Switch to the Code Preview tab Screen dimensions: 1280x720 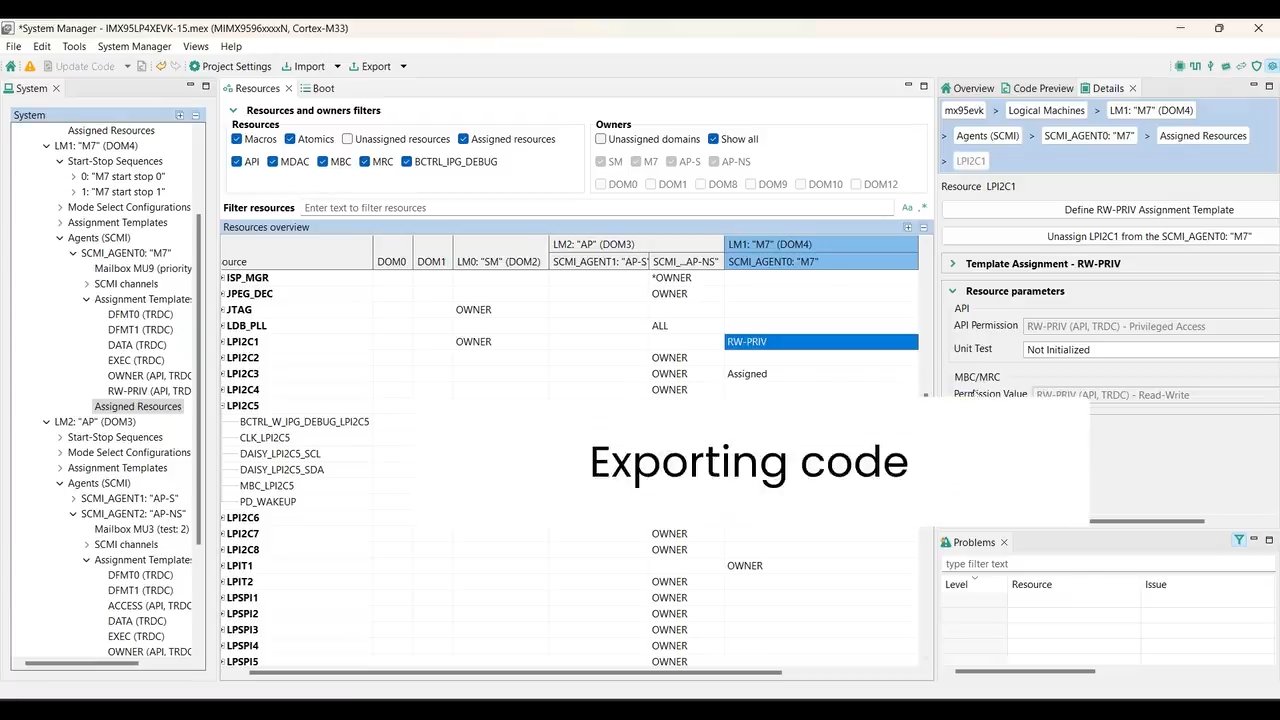click(x=1036, y=88)
